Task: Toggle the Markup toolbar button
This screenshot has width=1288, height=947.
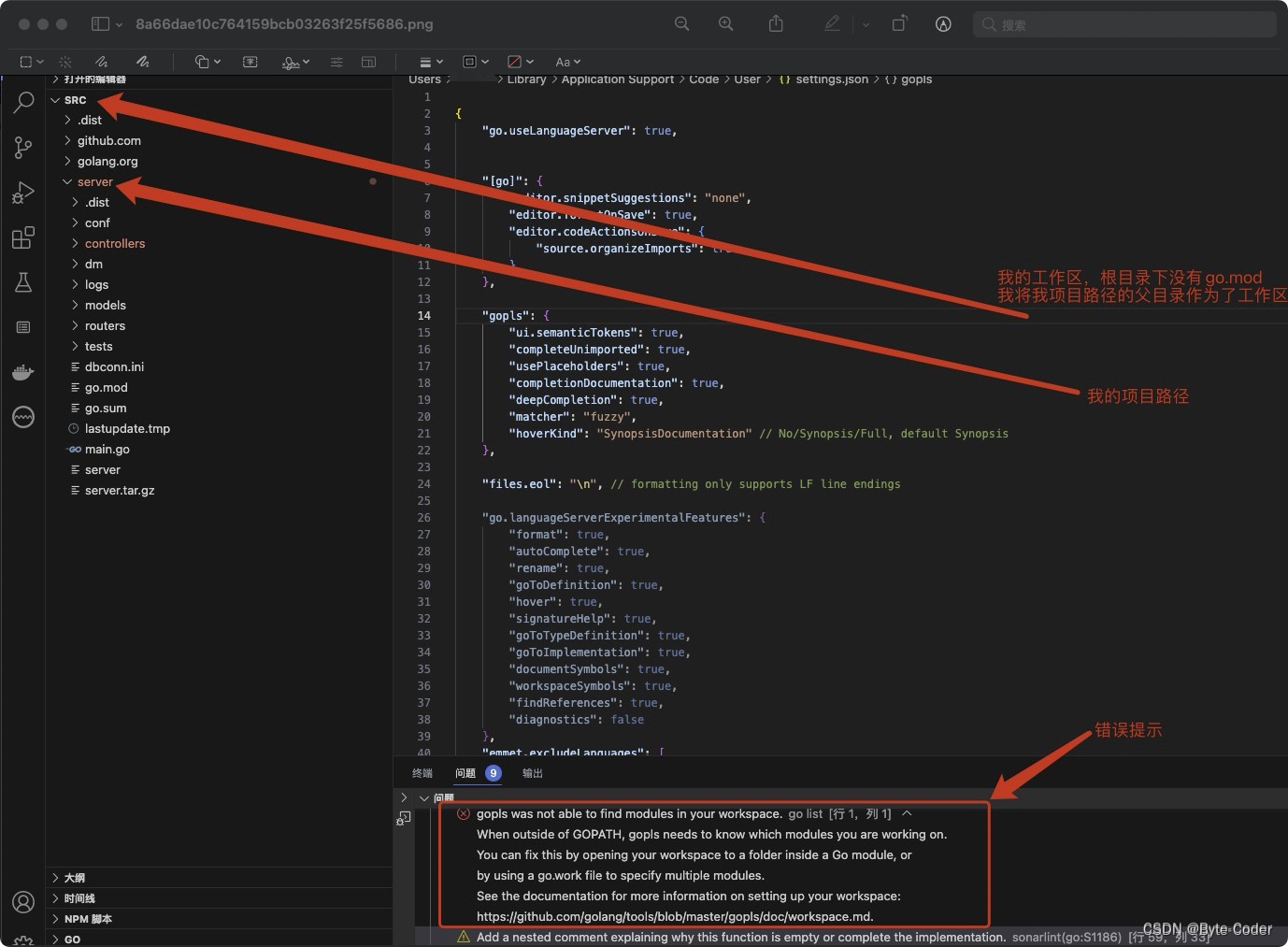Action: (943, 24)
